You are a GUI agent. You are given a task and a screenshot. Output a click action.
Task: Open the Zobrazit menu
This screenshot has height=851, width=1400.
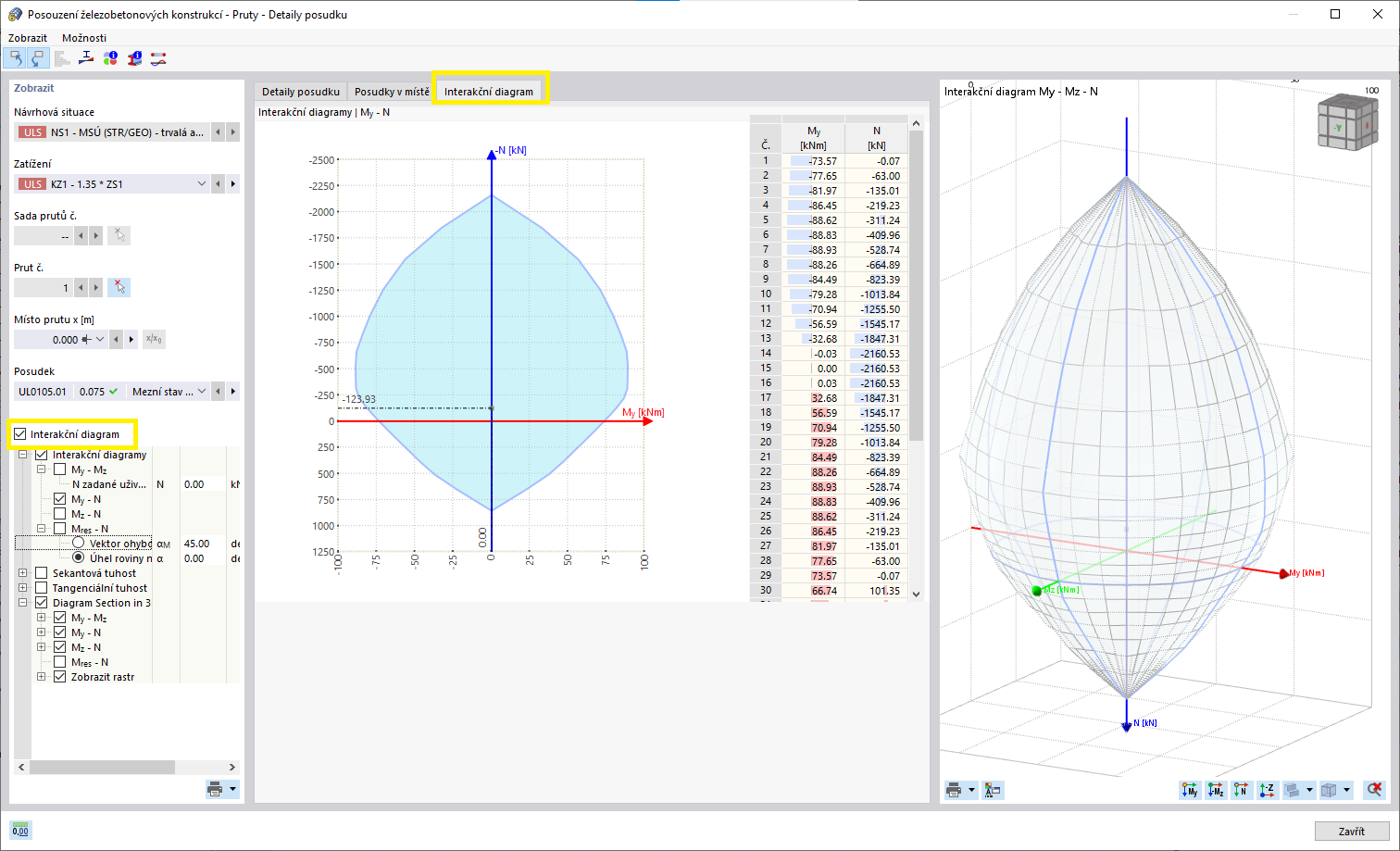pos(28,38)
